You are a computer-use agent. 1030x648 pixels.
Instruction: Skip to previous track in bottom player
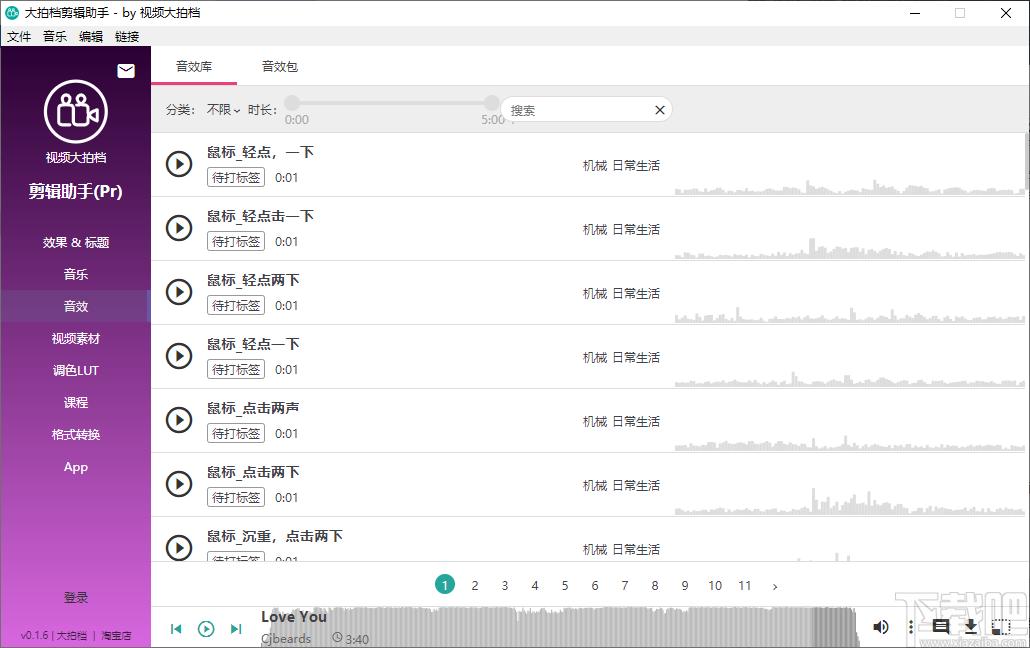(x=176, y=629)
